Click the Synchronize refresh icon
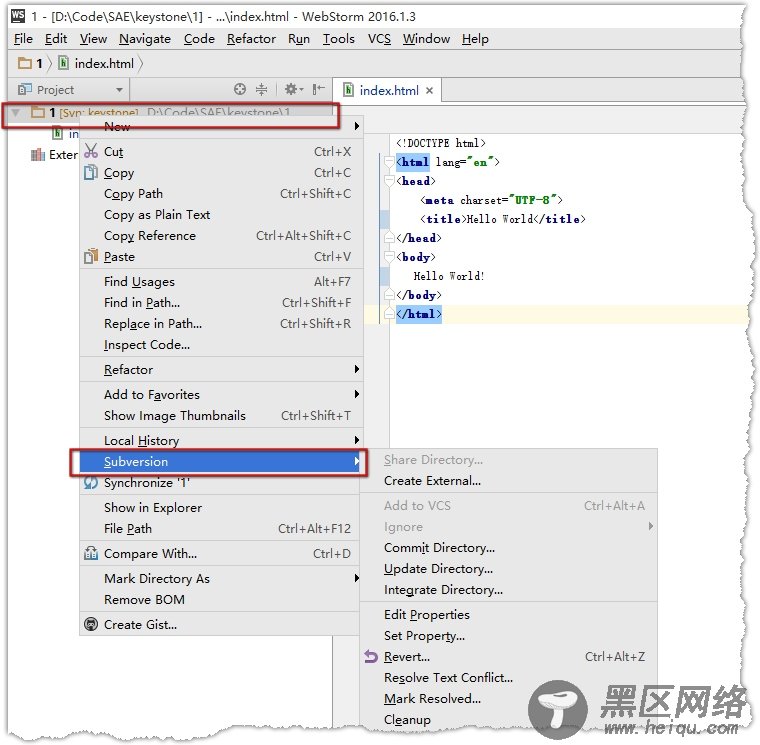Screen dimensions: 760x745 pos(91,483)
